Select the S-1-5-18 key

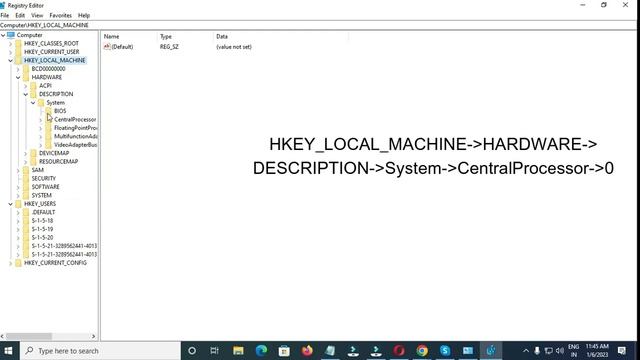(x=42, y=220)
